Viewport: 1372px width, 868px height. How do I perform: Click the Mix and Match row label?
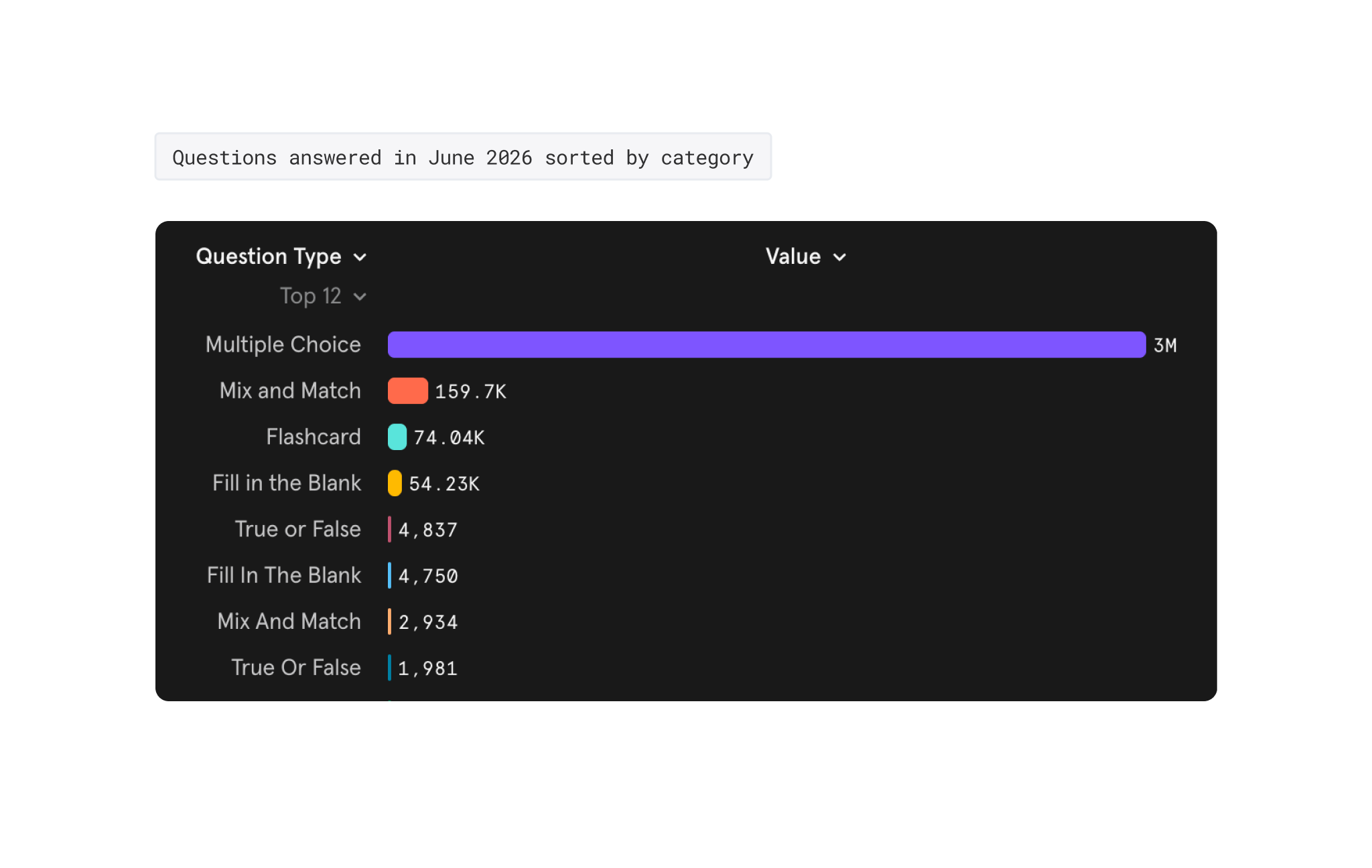click(x=290, y=390)
